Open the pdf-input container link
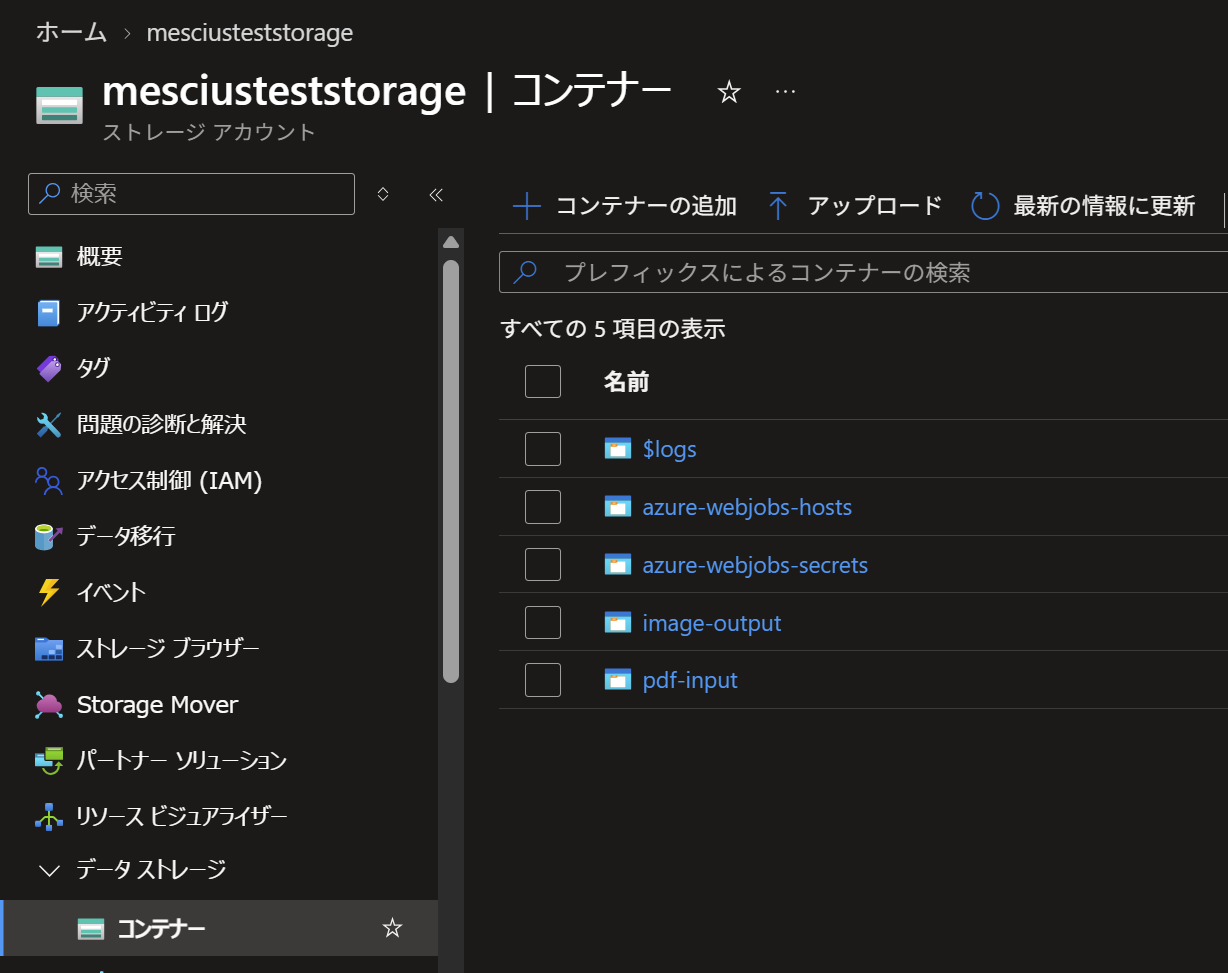The width and height of the screenshot is (1228, 973). [690, 680]
